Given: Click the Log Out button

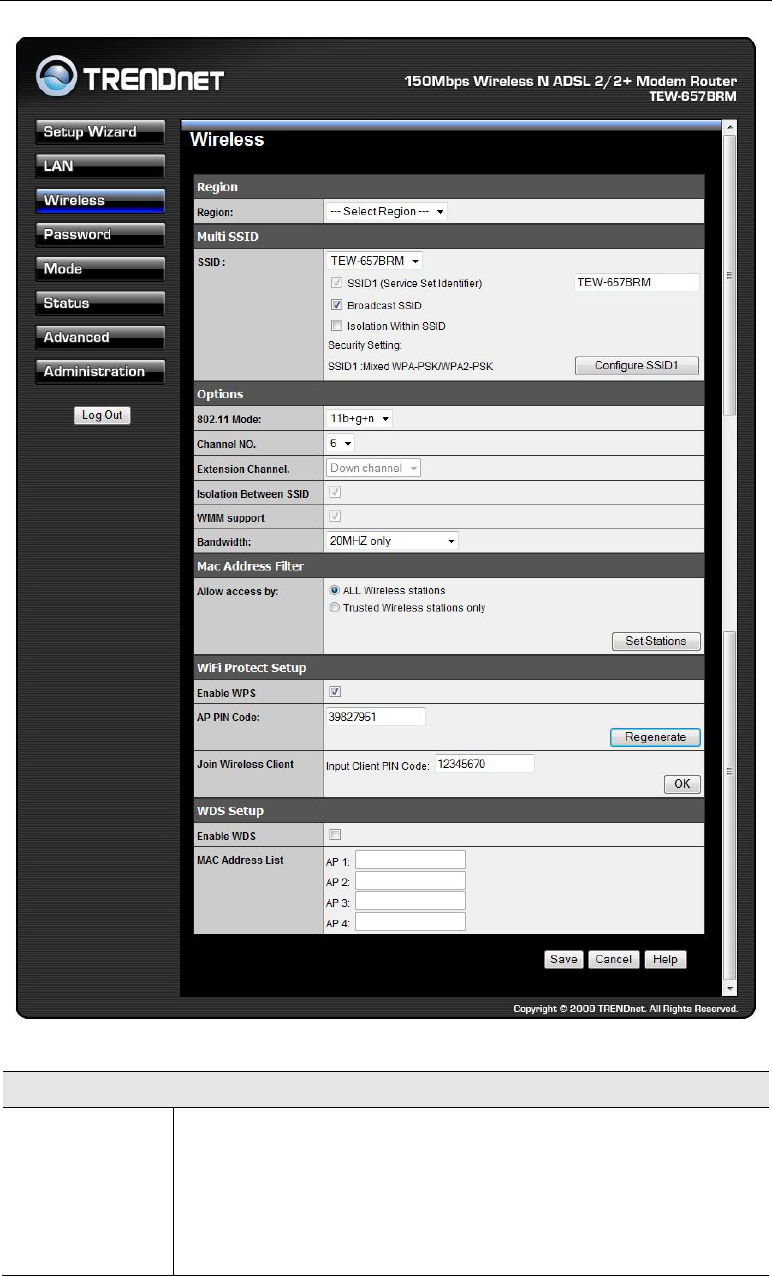Looking at the screenshot, I should 102,415.
